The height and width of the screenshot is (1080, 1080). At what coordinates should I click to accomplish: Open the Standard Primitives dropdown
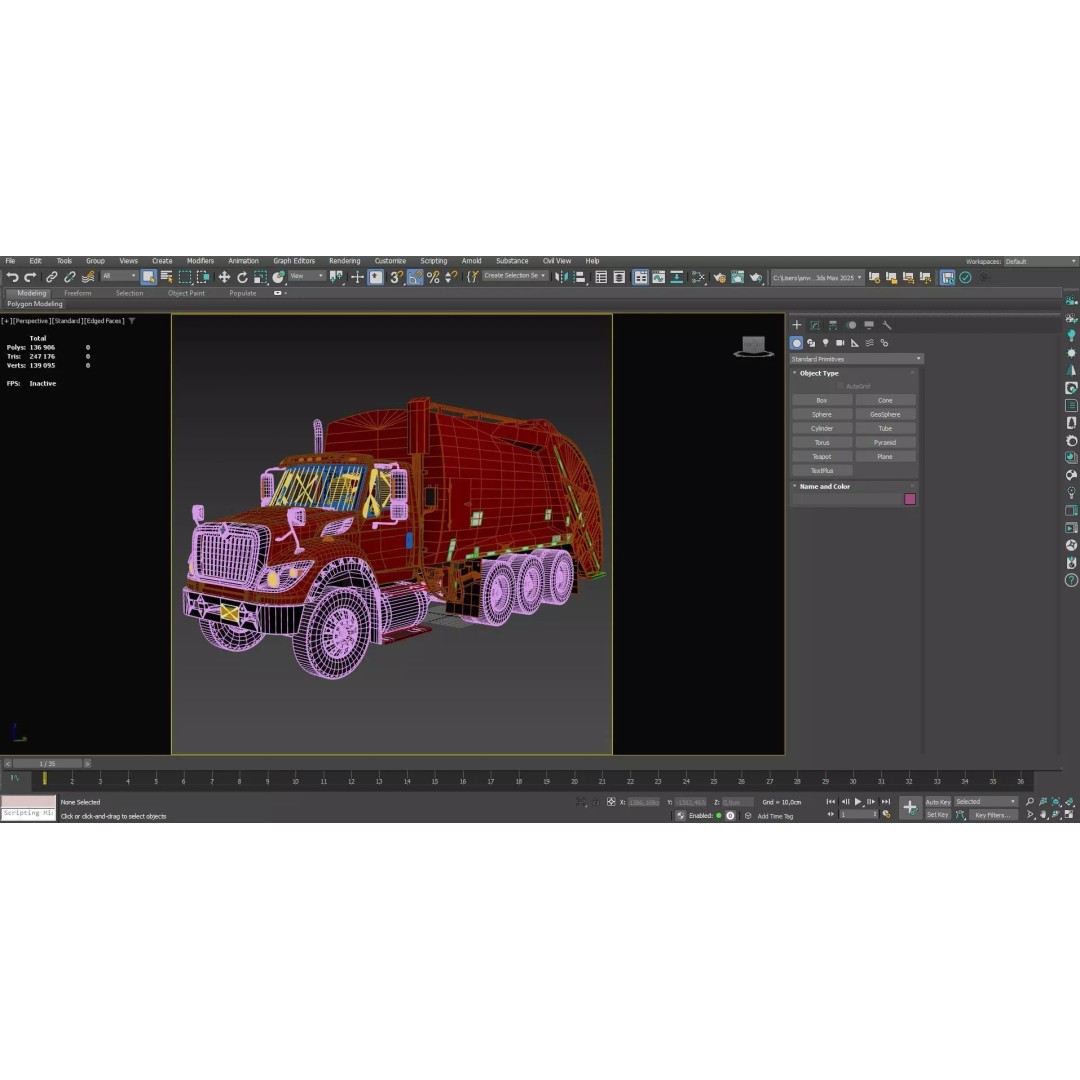(856, 359)
